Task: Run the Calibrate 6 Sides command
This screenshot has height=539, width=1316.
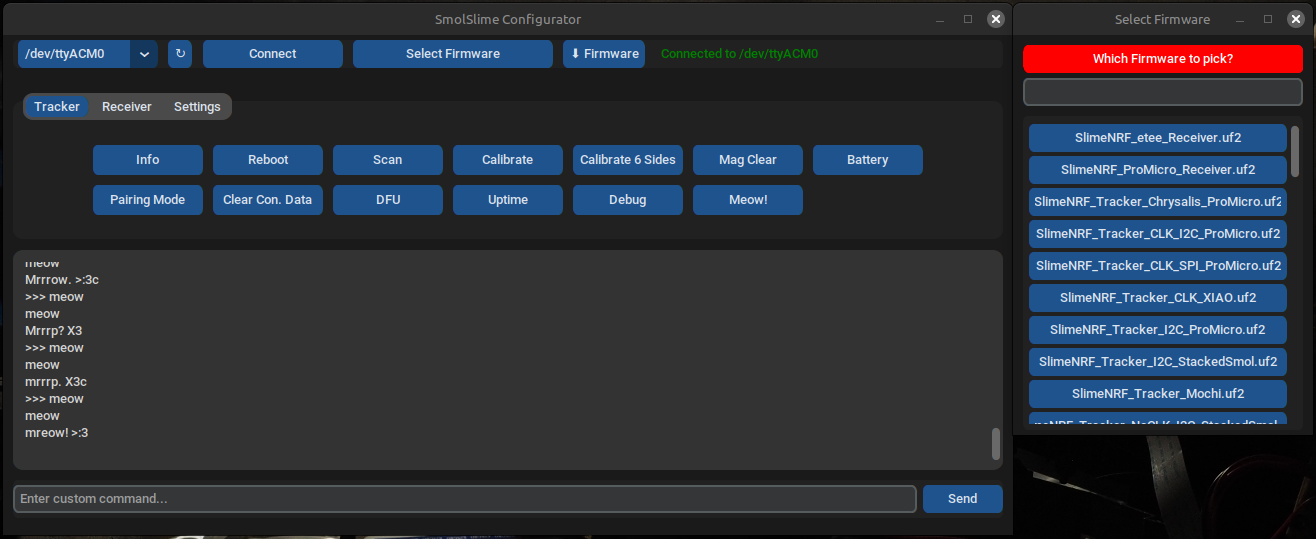Action: (628, 160)
